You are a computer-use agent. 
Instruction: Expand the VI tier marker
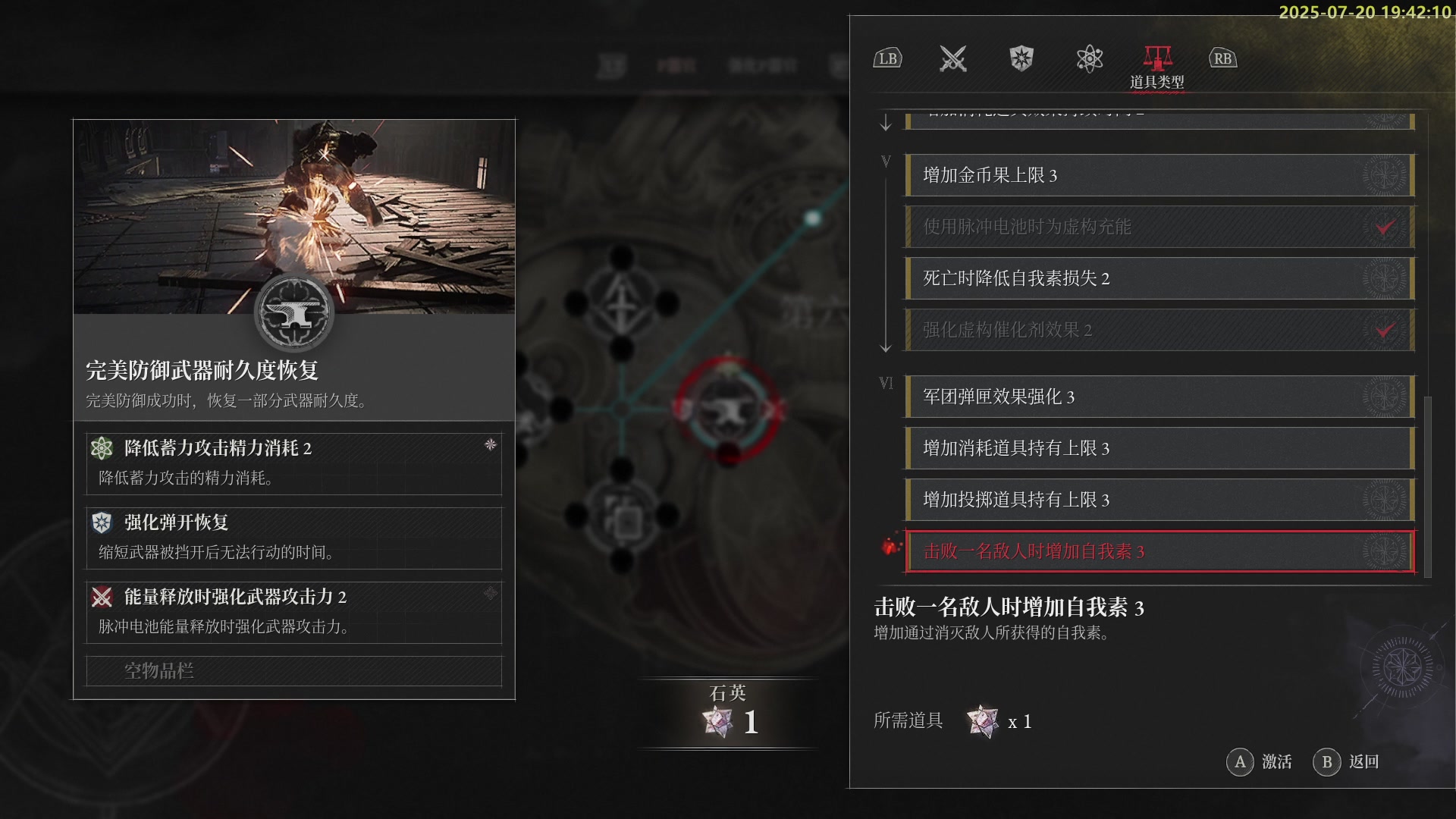(886, 383)
